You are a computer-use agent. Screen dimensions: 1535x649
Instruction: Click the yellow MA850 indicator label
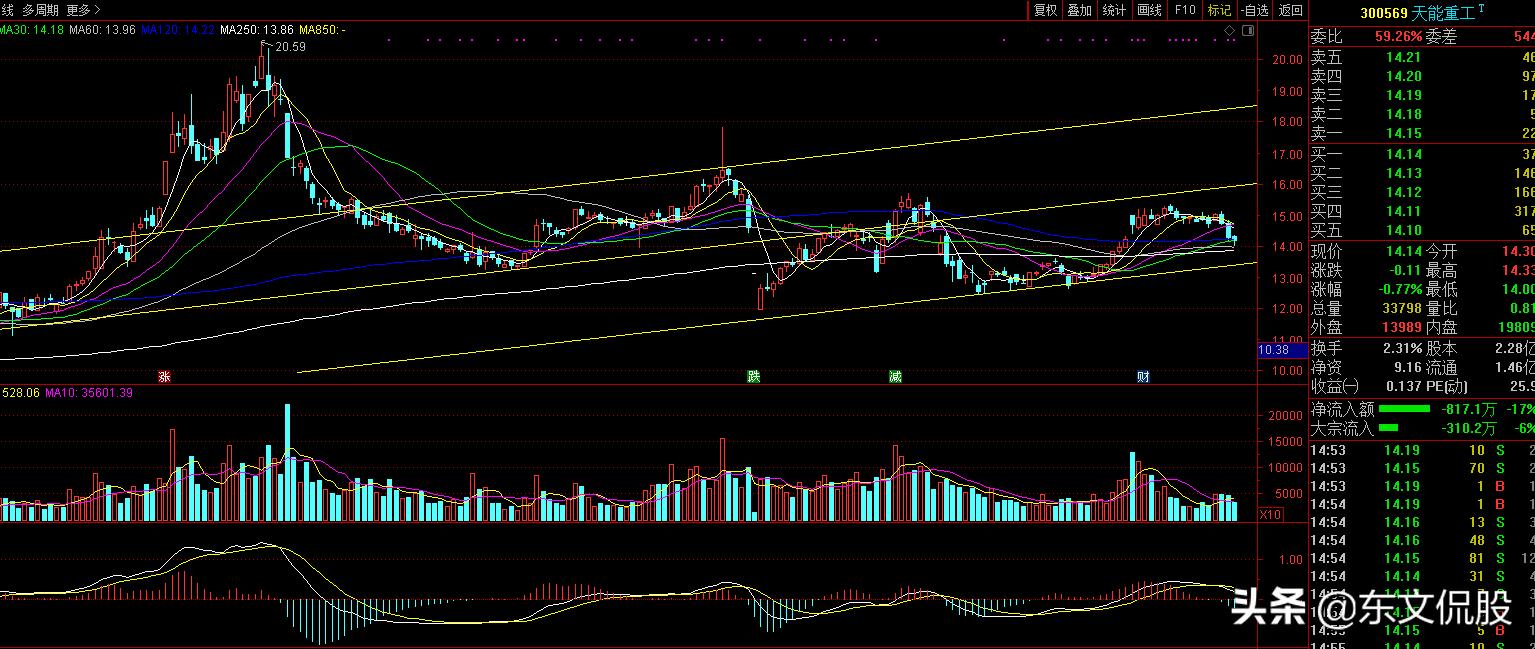point(322,30)
